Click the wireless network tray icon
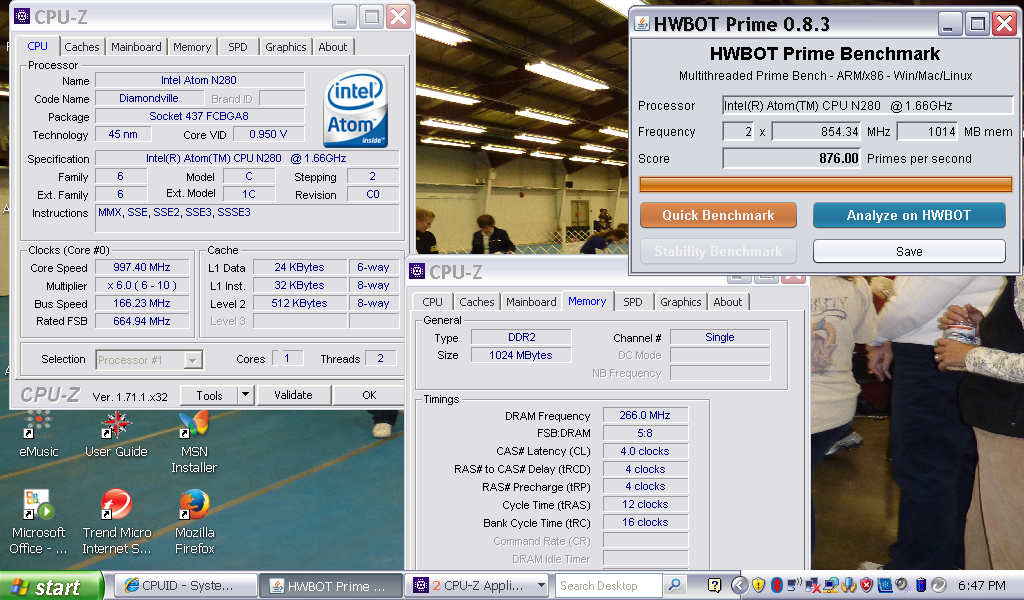Viewport: 1024px width, 600px height. coord(794,584)
